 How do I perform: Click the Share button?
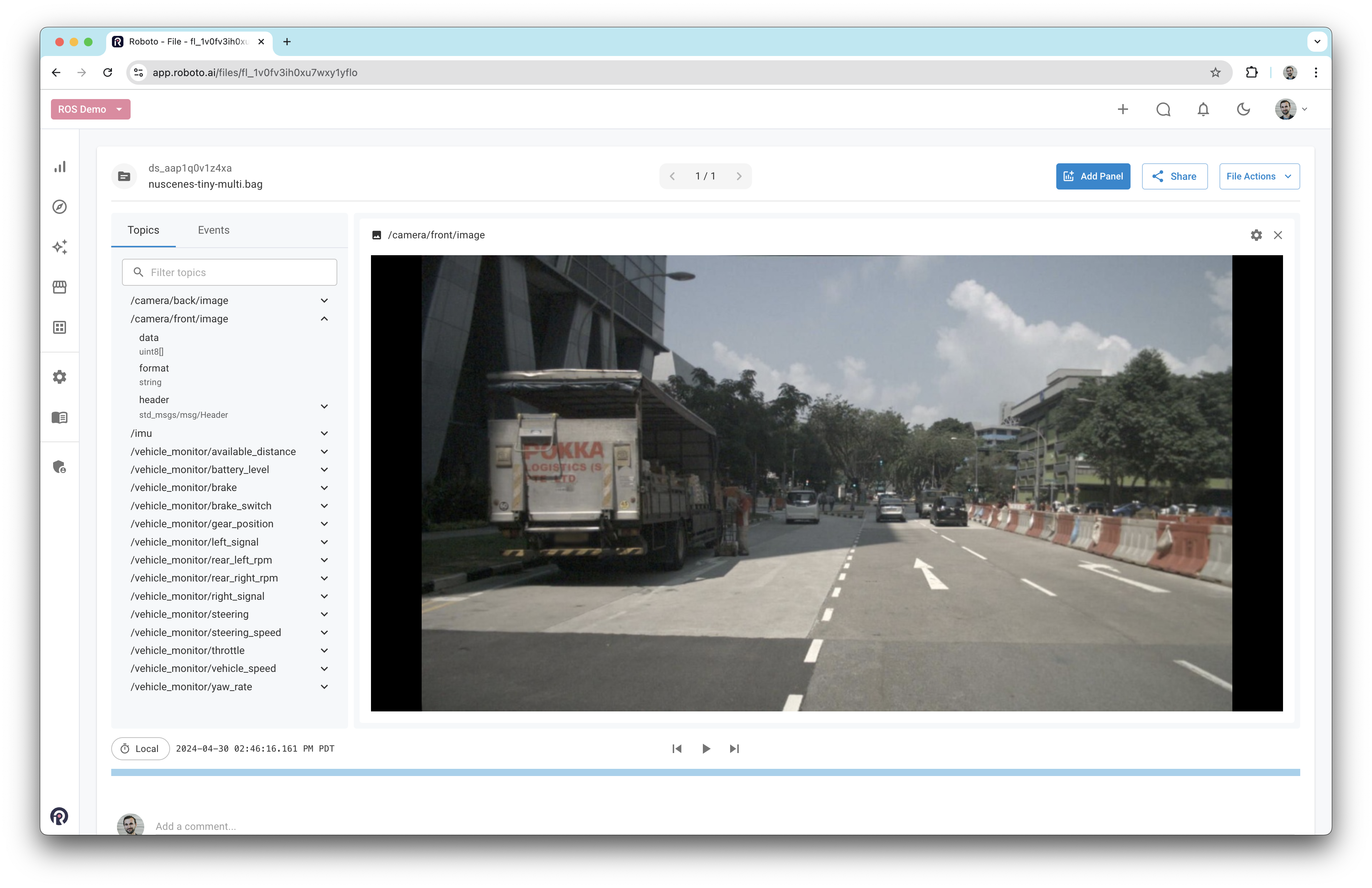pyautogui.click(x=1174, y=177)
